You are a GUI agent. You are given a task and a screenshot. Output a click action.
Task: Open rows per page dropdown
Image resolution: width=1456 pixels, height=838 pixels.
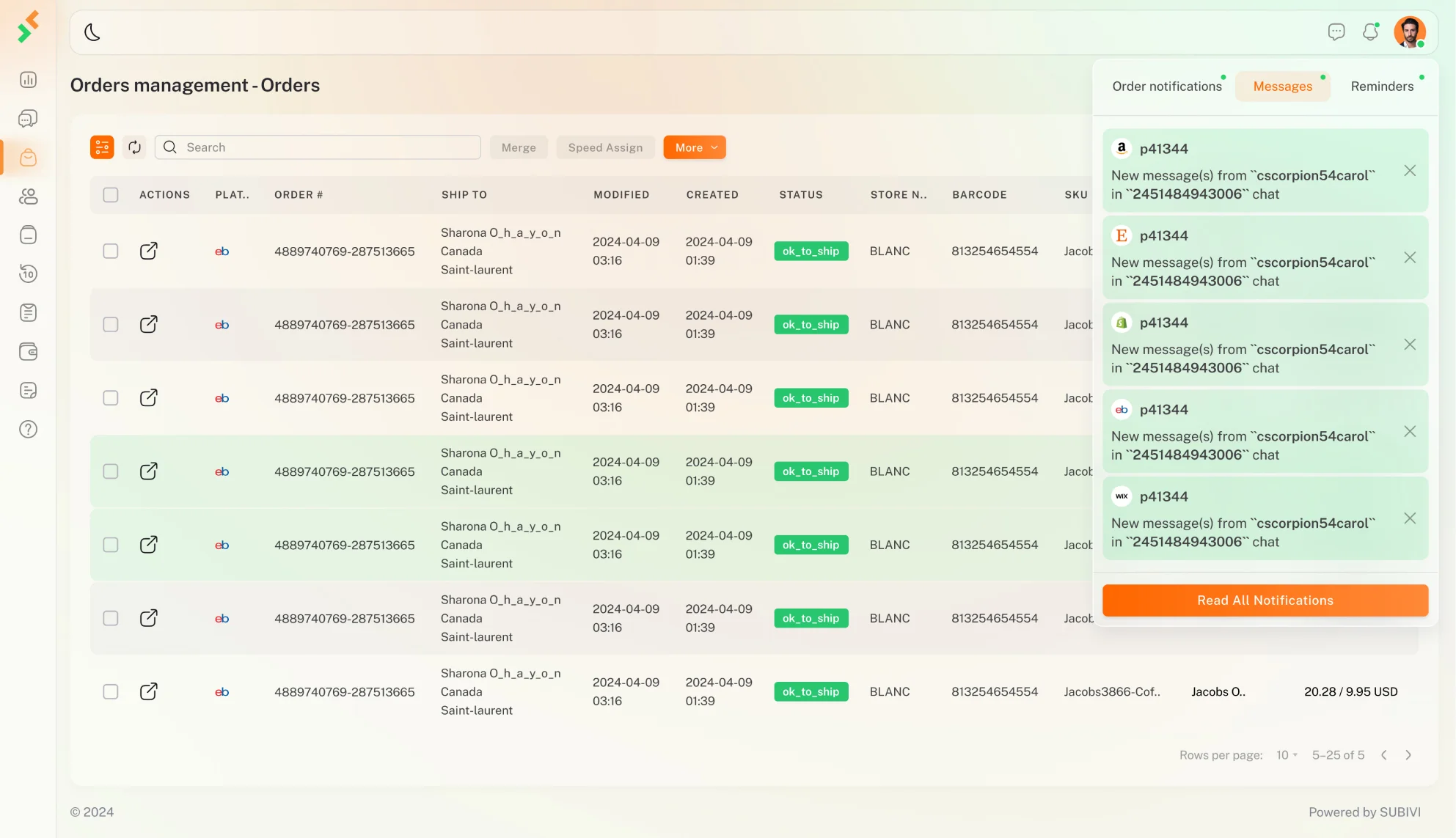[1287, 755]
